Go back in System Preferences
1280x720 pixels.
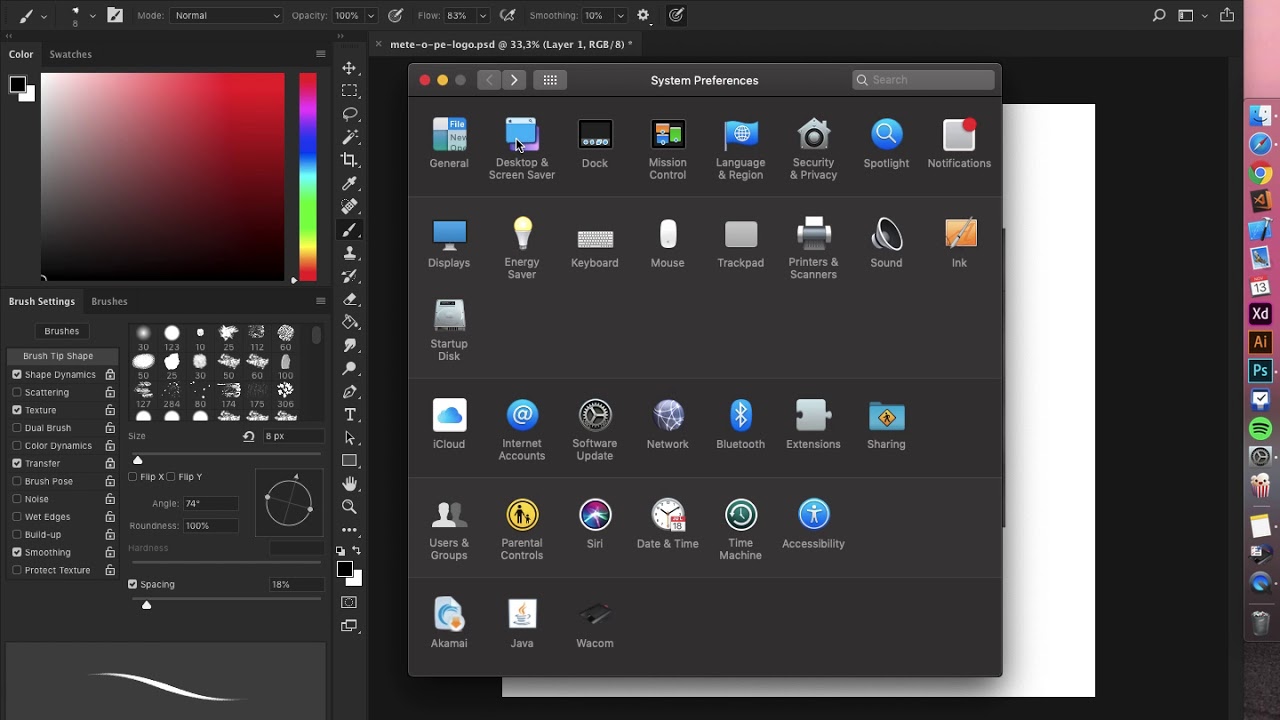pyautogui.click(x=489, y=80)
